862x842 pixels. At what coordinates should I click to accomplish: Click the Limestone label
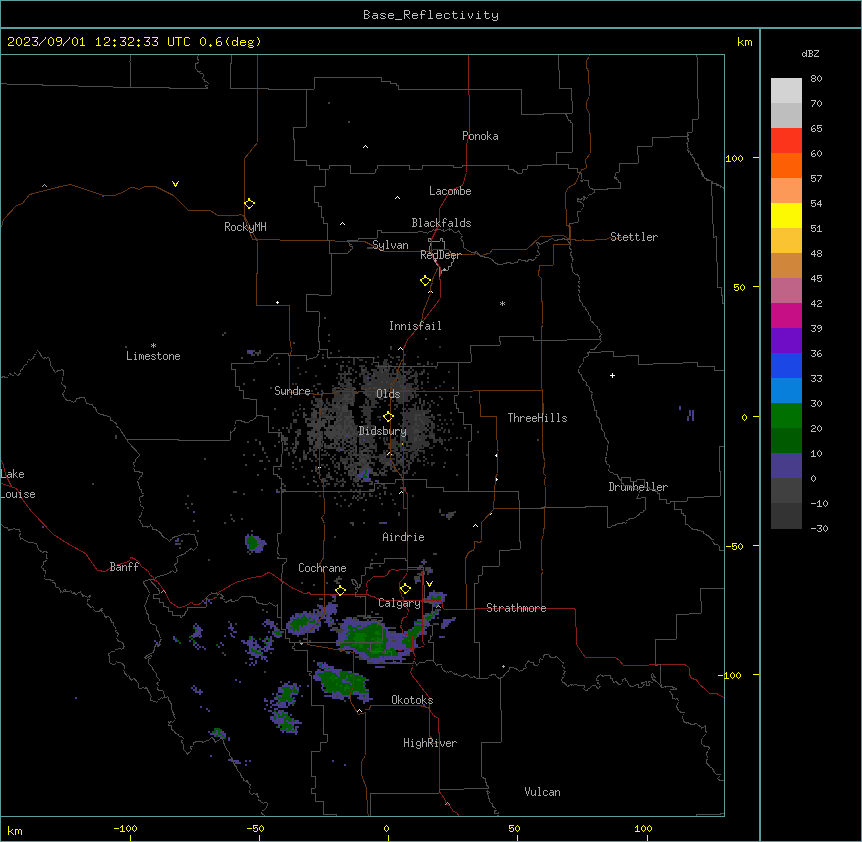tap(153, 356)
